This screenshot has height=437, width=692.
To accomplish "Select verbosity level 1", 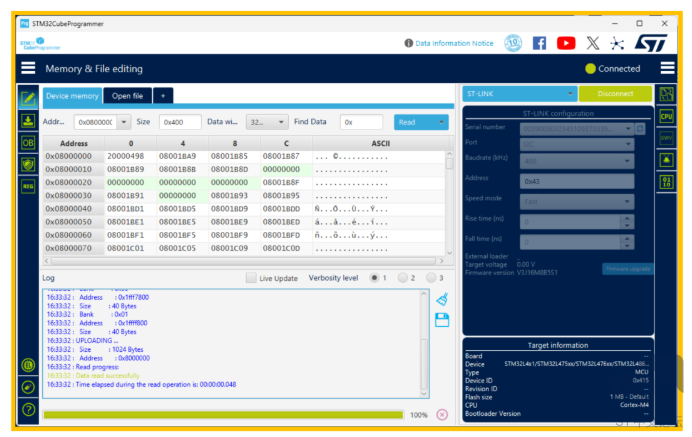I will tap(374, 278).
